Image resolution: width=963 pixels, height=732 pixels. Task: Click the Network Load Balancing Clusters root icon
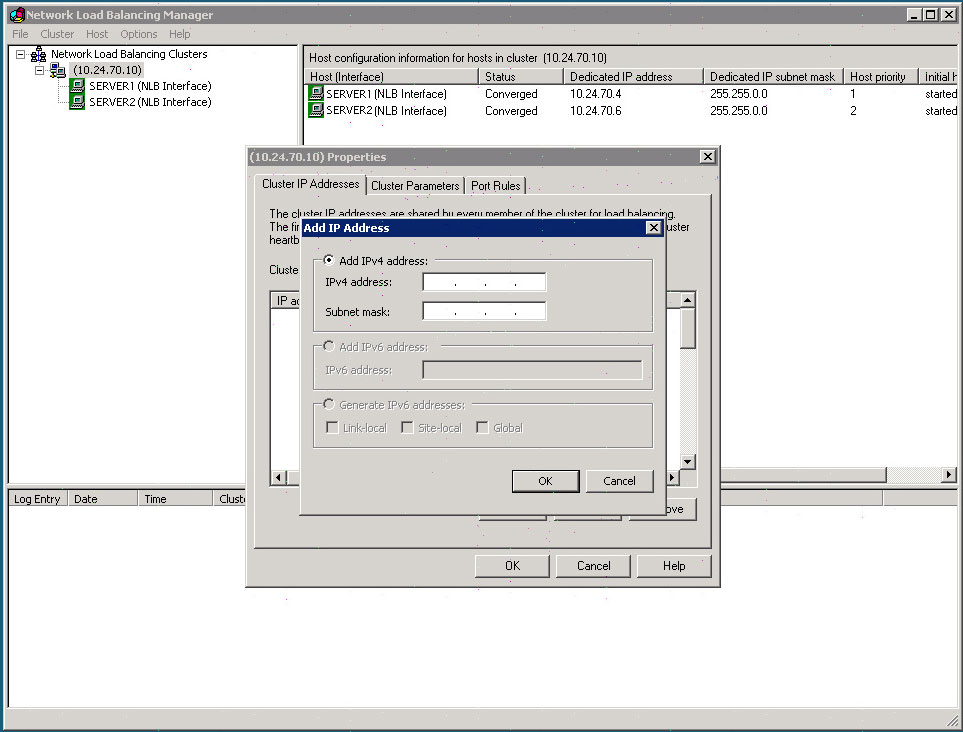click(x=38, y=54)
